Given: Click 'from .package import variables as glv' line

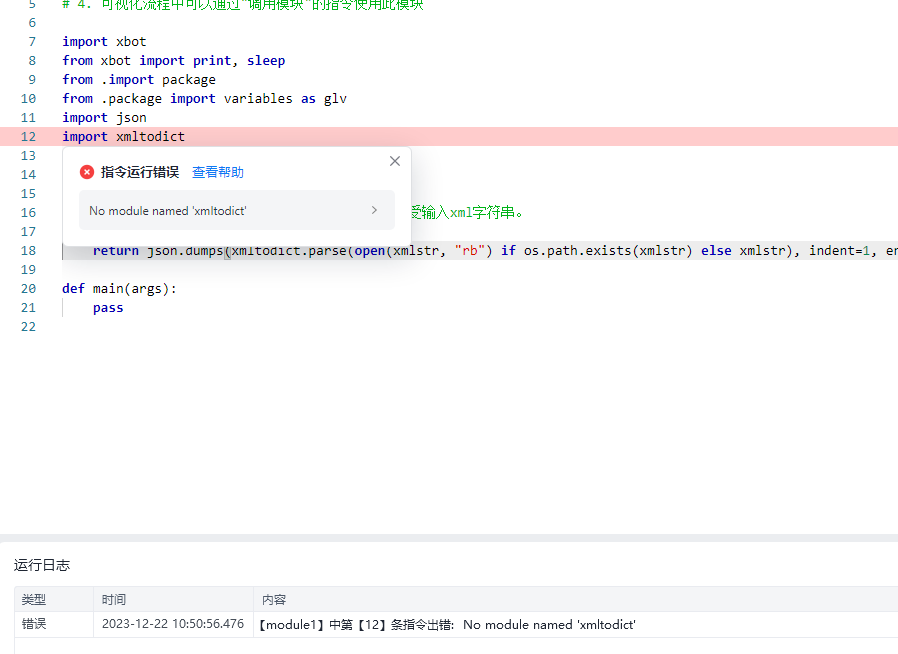Looking at the screenshot, I should pos(204,99).
